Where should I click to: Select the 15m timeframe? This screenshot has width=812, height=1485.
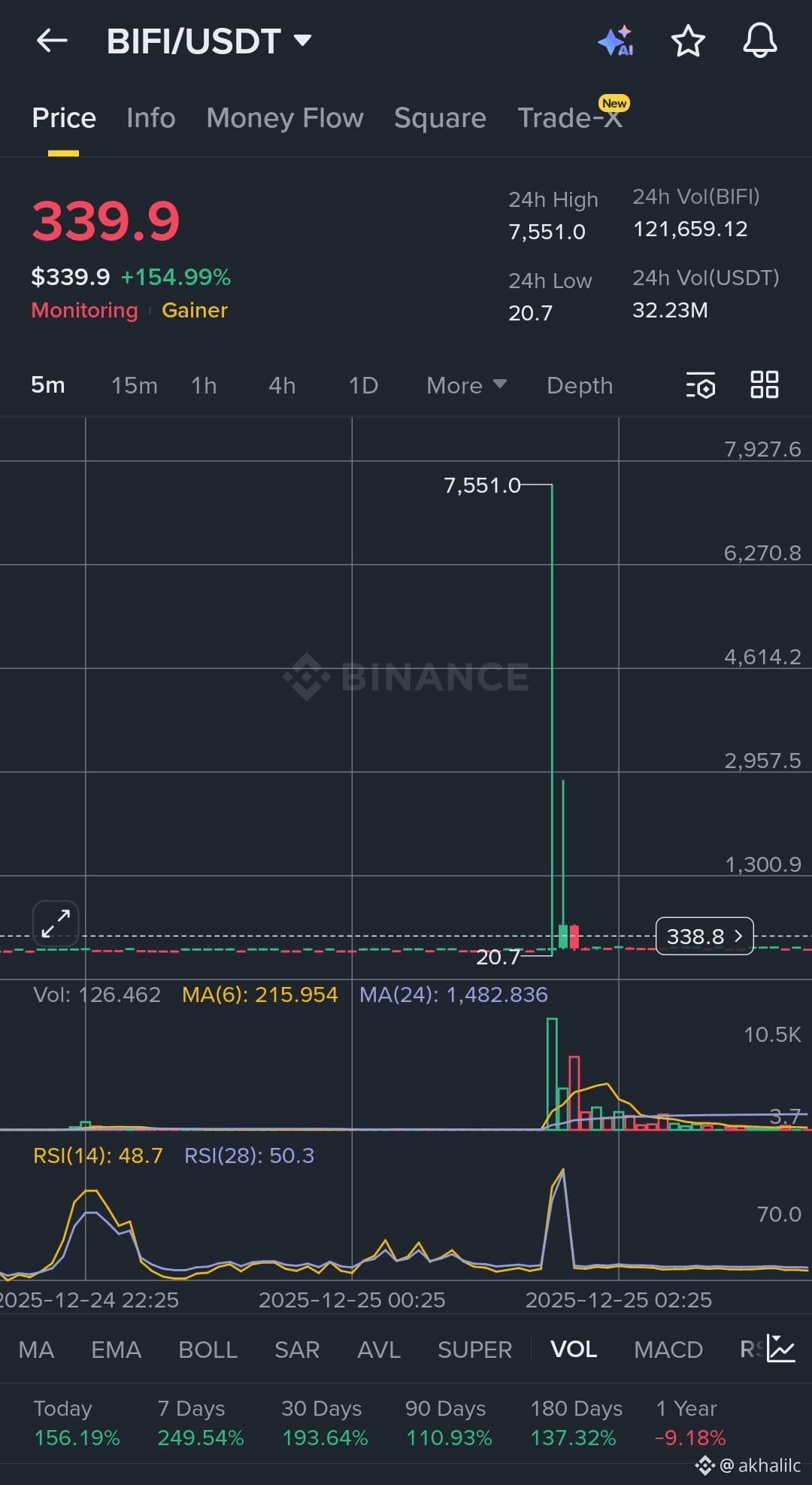pos(135,385)
